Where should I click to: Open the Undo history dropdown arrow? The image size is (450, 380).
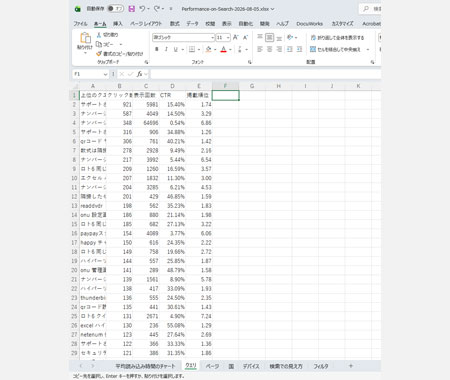click(x=148, y=9)
